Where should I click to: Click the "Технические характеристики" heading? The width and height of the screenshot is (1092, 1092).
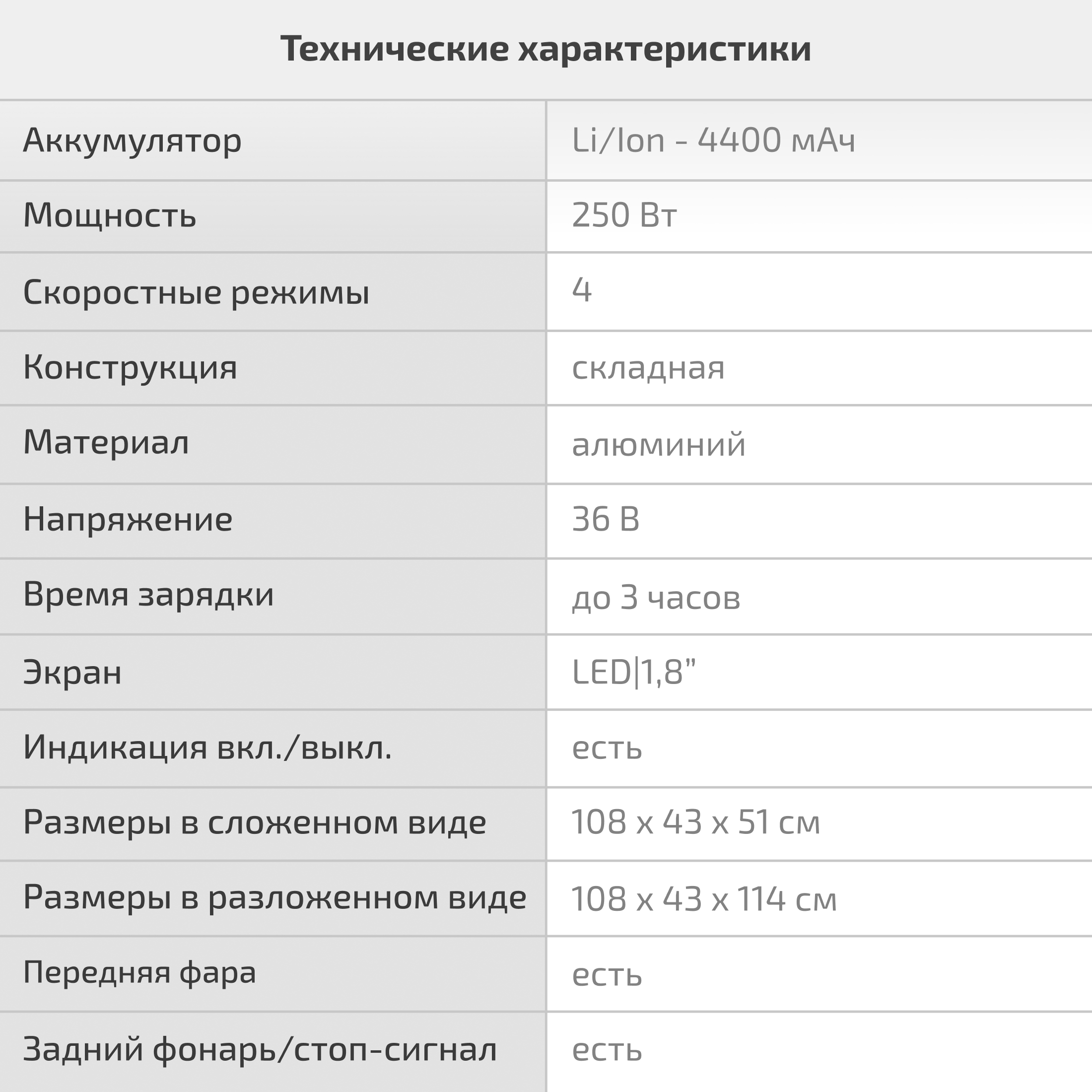[546, 49]
